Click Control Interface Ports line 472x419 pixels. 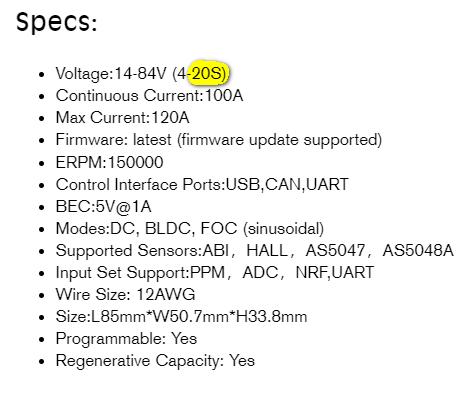(202, 184)
